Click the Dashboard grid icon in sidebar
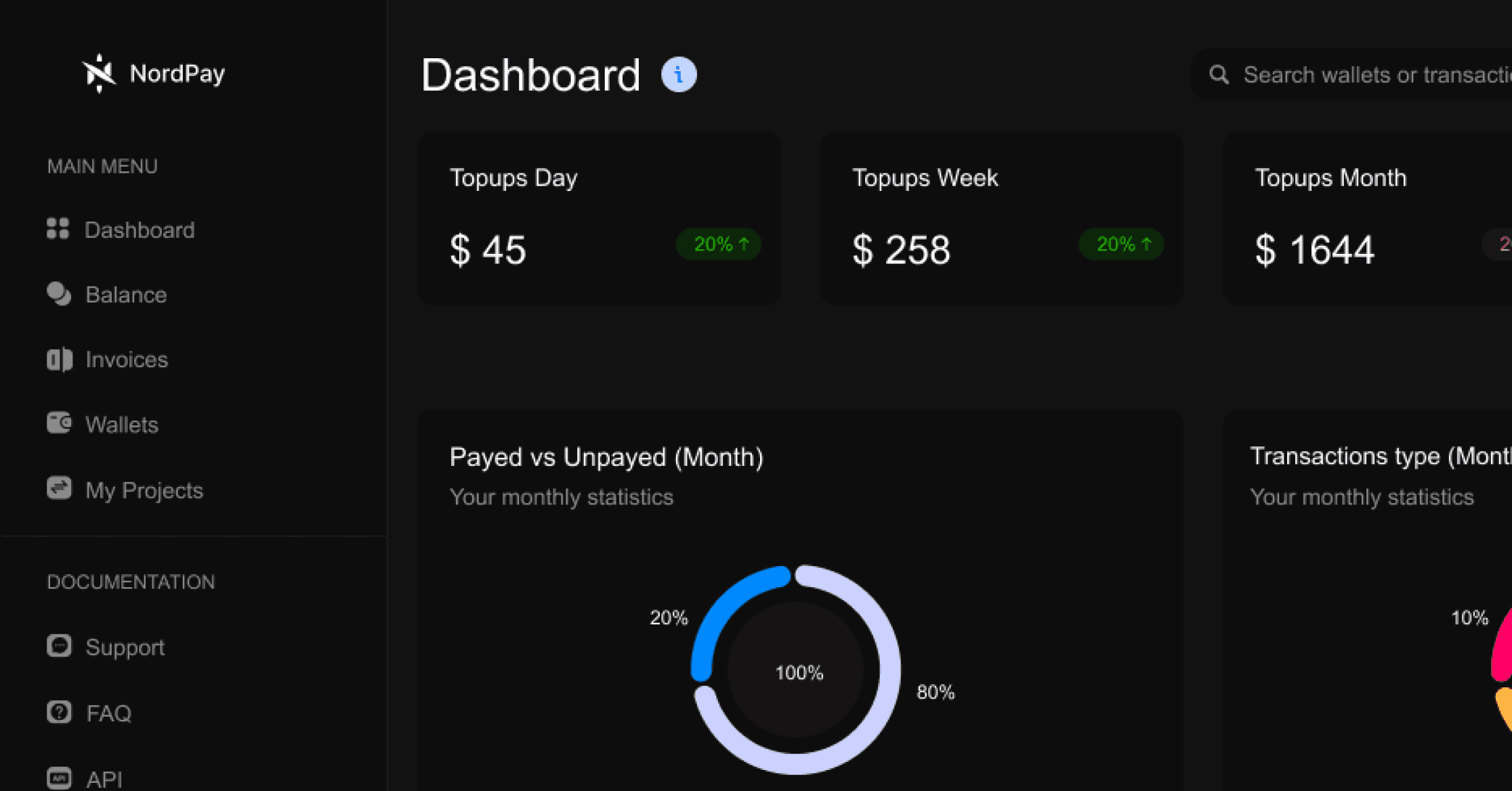Viewport: 1512px width, 791px height. coord(58,229)
